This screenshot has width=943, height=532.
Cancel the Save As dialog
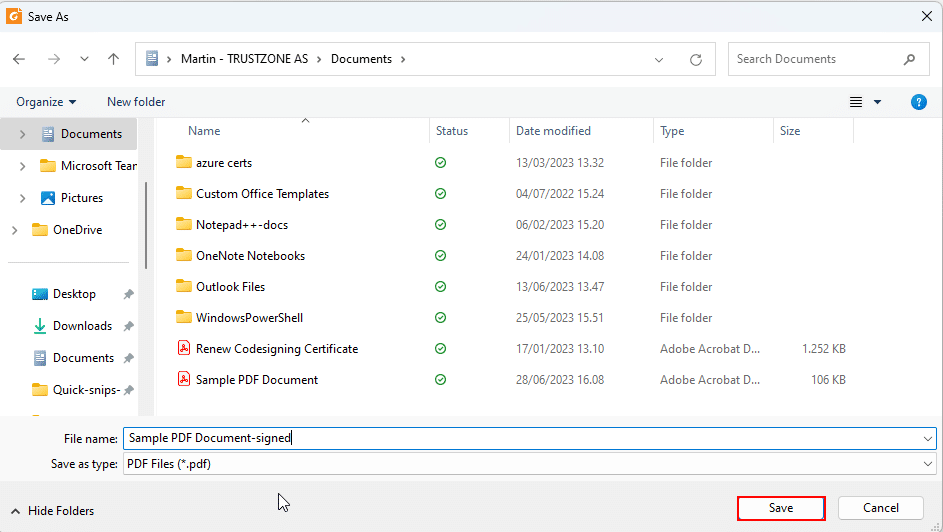pos(880,508)
